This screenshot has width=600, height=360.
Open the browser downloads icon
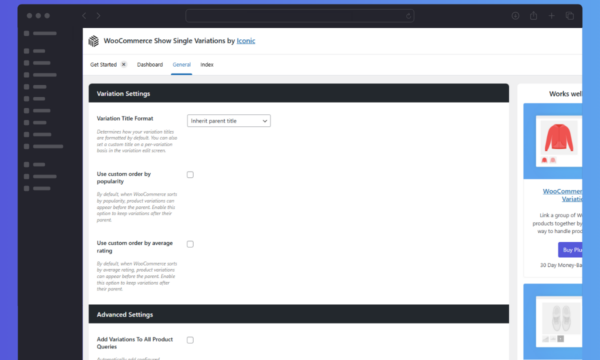(515, 16)
